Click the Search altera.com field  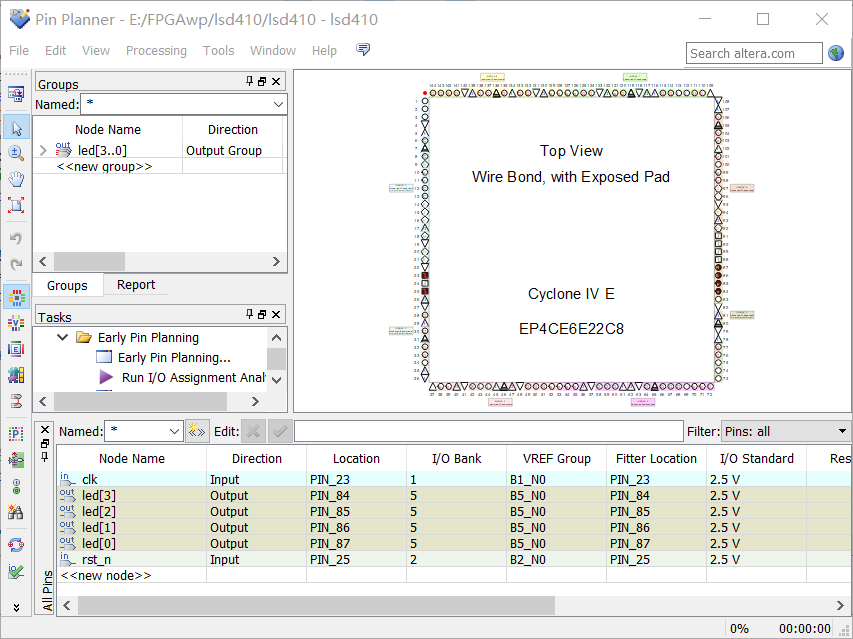point(754,53)
